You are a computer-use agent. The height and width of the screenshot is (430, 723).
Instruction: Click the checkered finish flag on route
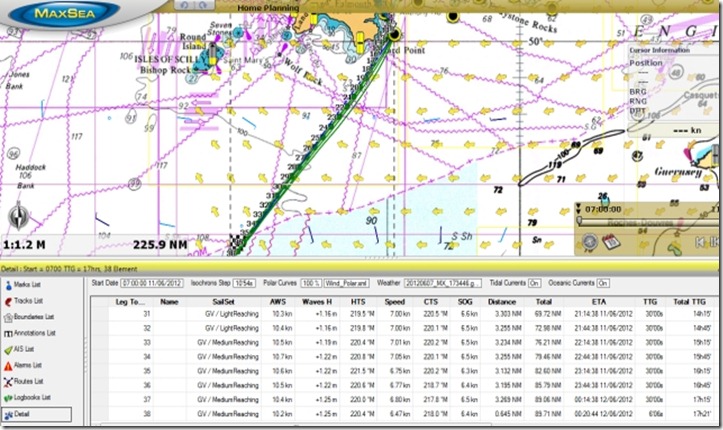coord(236,244)
